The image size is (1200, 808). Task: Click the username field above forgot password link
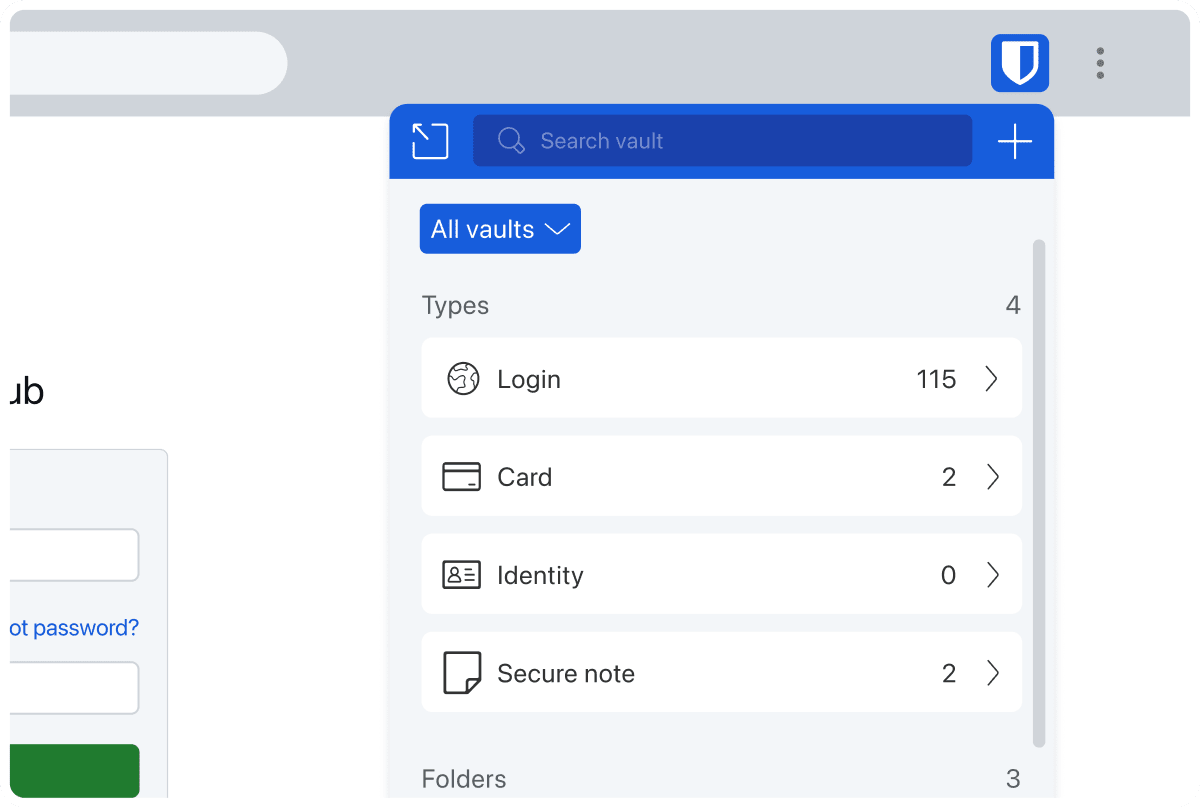[74, 555]
